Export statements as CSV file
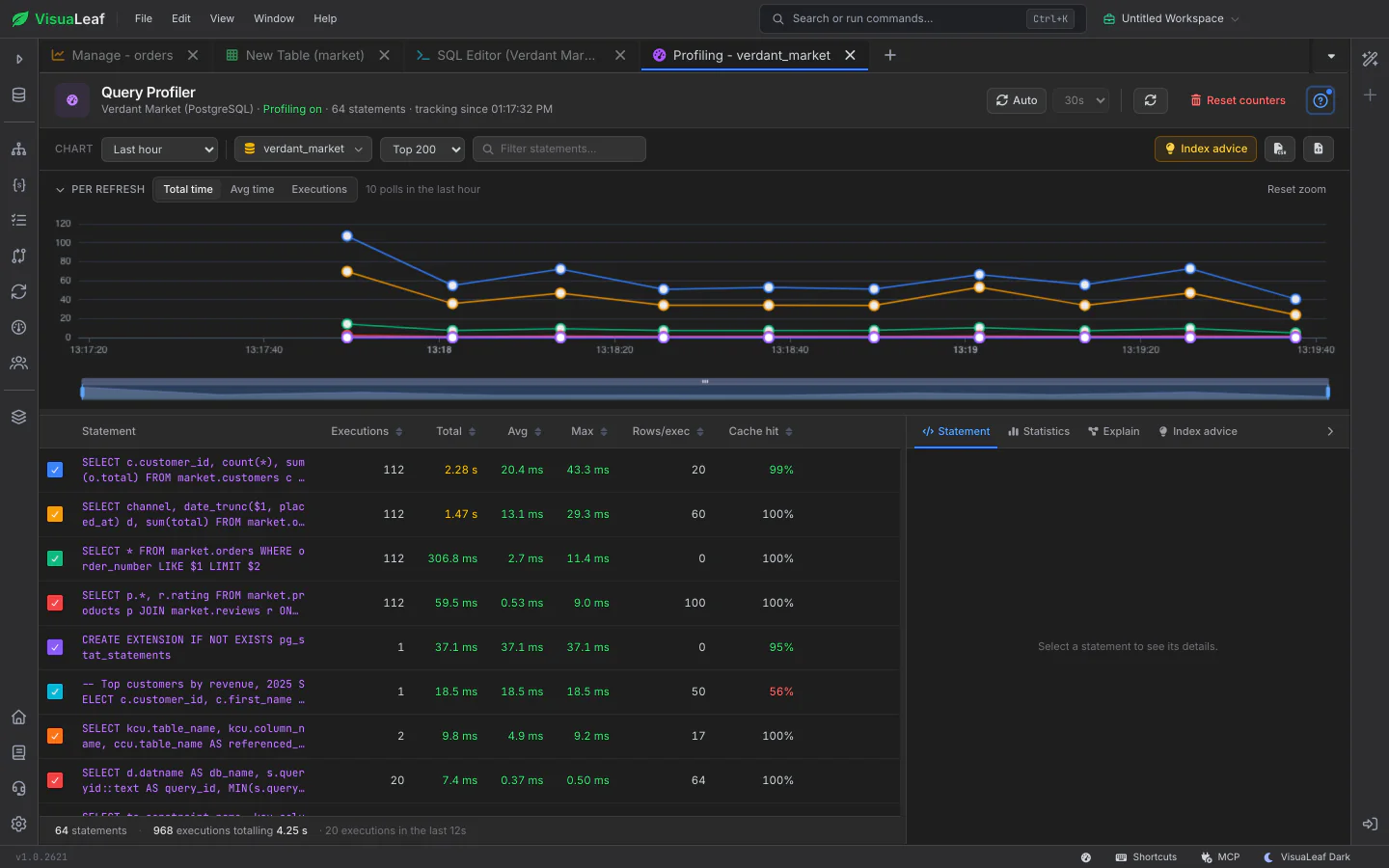The height and width of the screenshot is (868, 1389). click(x=1279, y=149)
